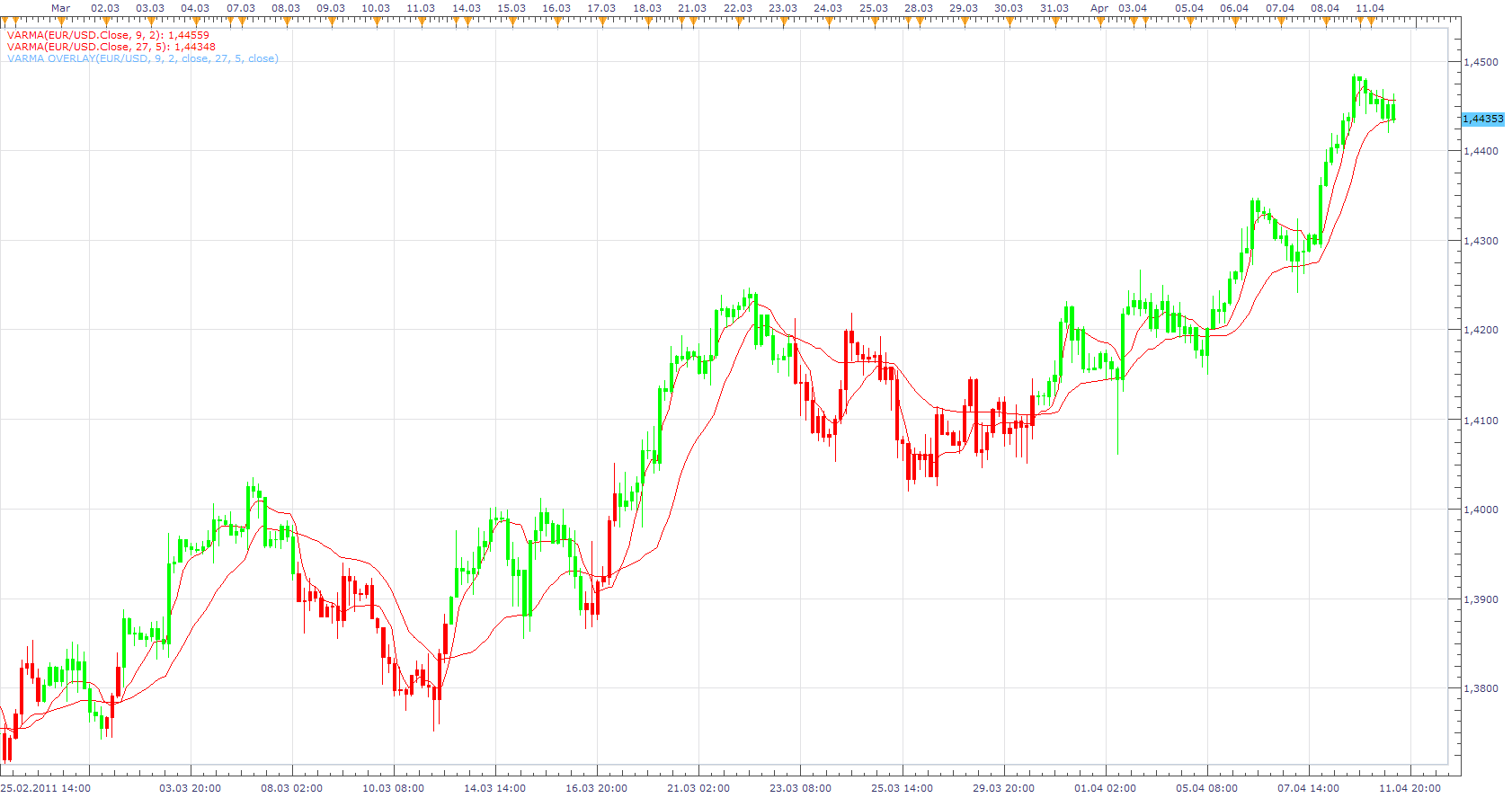Click the VARMA(EUR/USD.Close, 9, 2) indicator label
Image resolution: width=1512 pixels, height=798 pixels.
point(108,35)
